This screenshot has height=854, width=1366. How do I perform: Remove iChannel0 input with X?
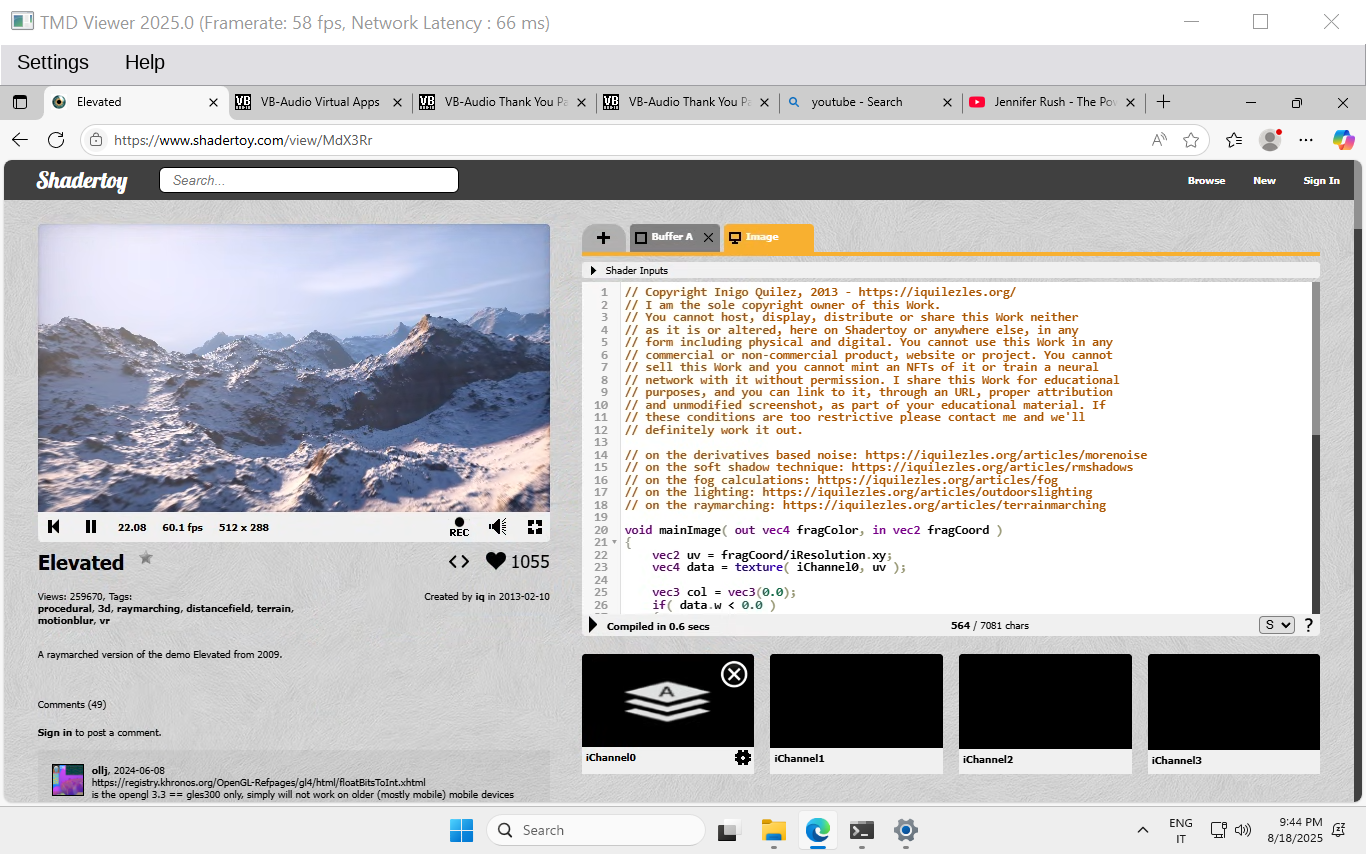pos(734,675)
